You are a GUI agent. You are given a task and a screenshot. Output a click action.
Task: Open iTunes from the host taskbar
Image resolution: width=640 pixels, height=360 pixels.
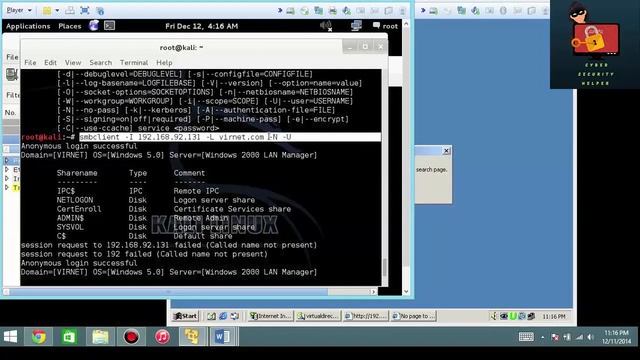pyautogui.click(x=162, y=337)
